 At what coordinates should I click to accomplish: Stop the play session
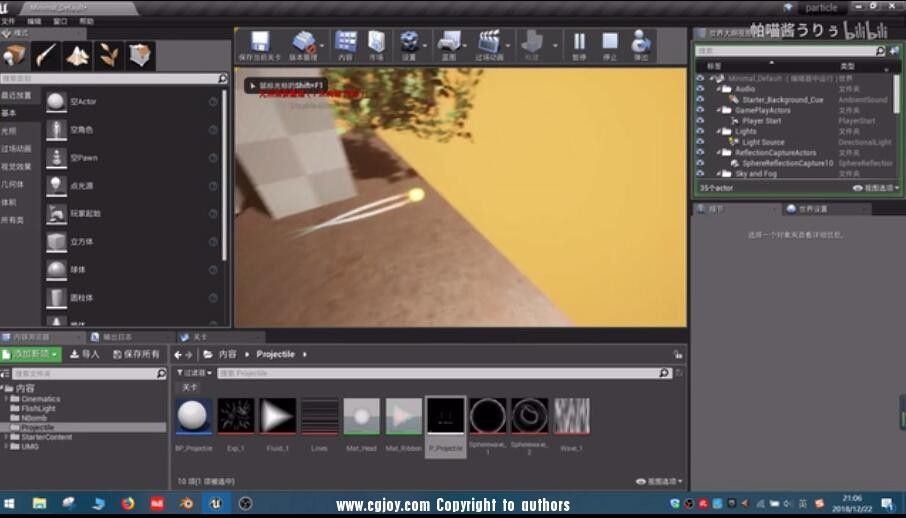click(x=610, y=45)
